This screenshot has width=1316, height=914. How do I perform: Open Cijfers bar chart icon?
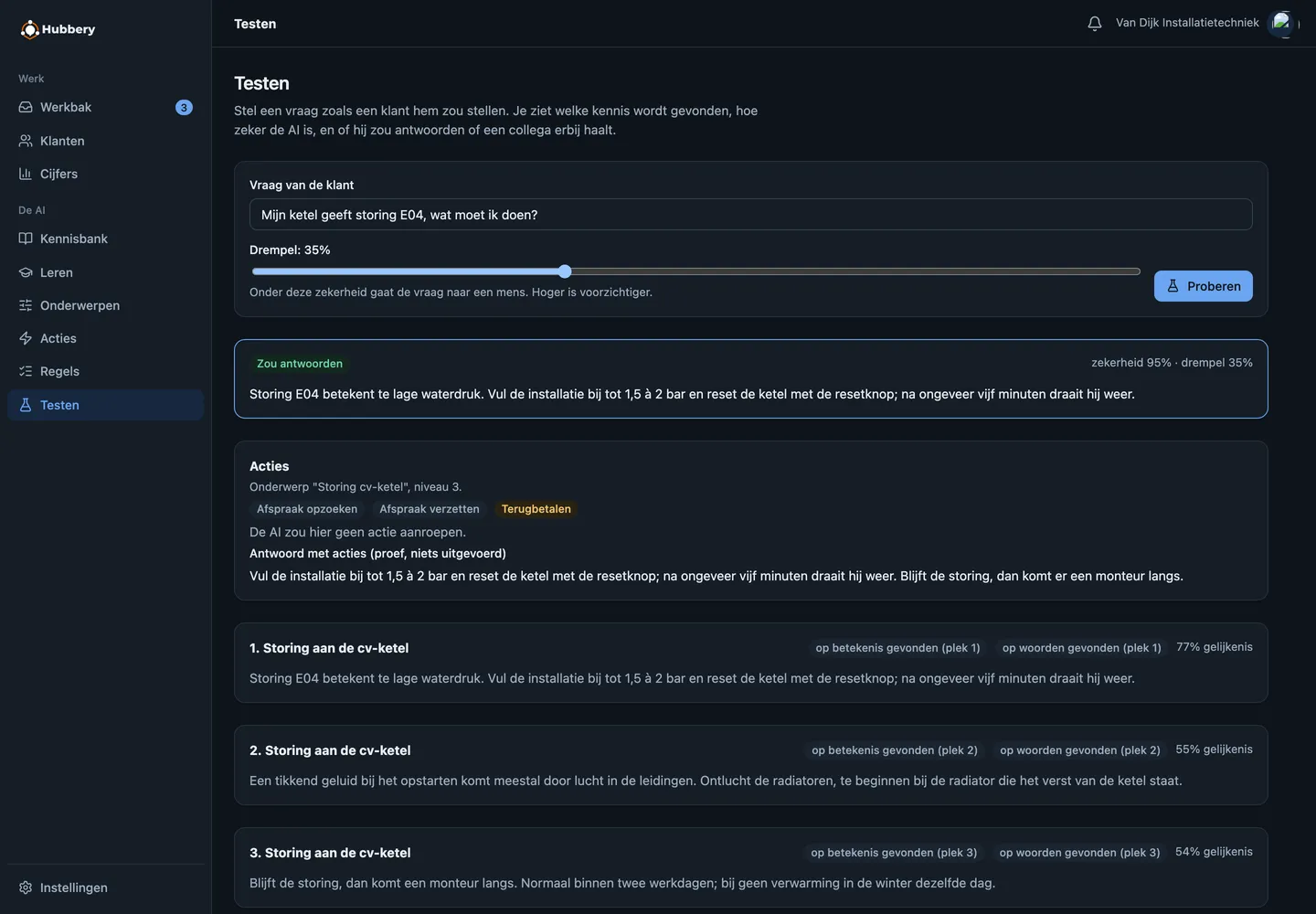(x=26, y=174)
